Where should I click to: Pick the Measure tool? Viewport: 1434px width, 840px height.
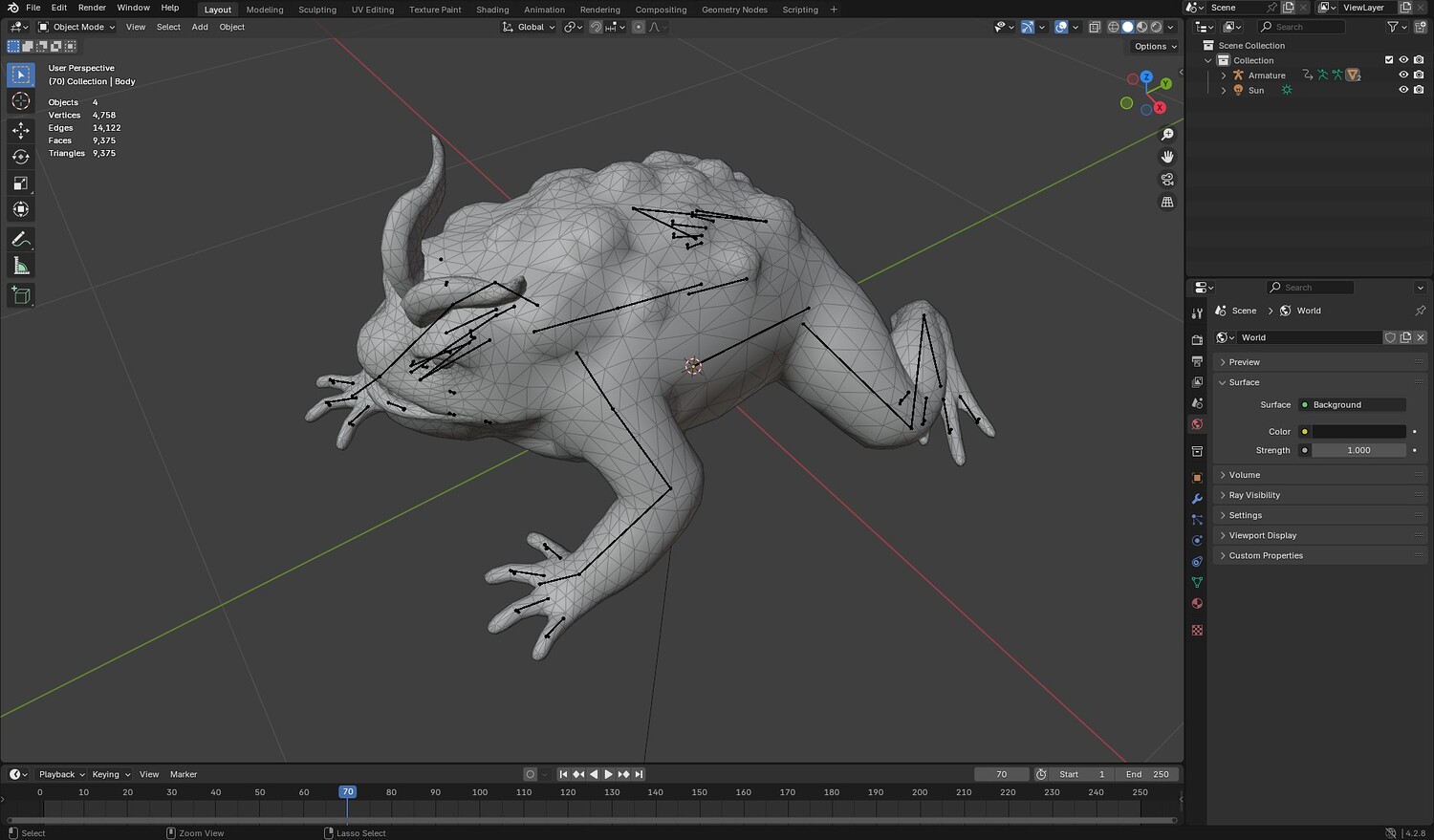20,267
